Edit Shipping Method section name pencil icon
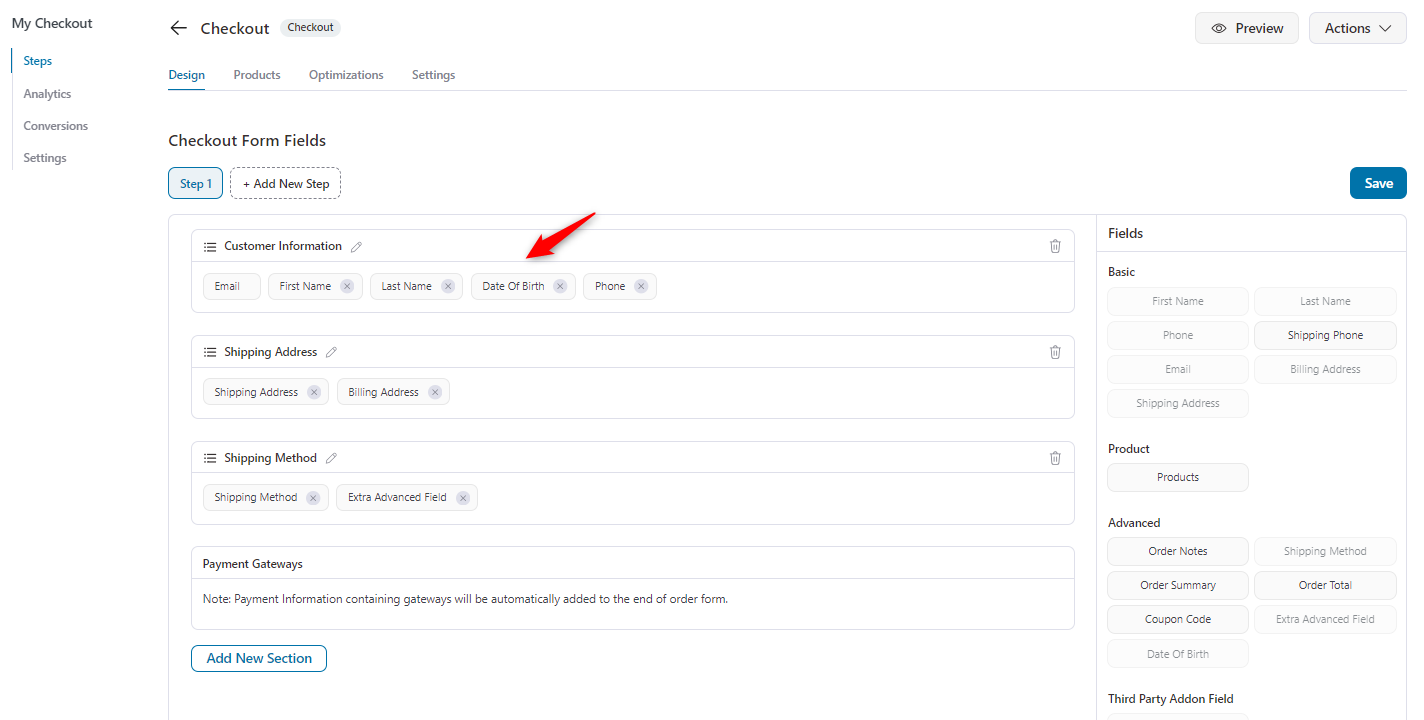Screen dimensions: 1424x720 tap(332, 458)
